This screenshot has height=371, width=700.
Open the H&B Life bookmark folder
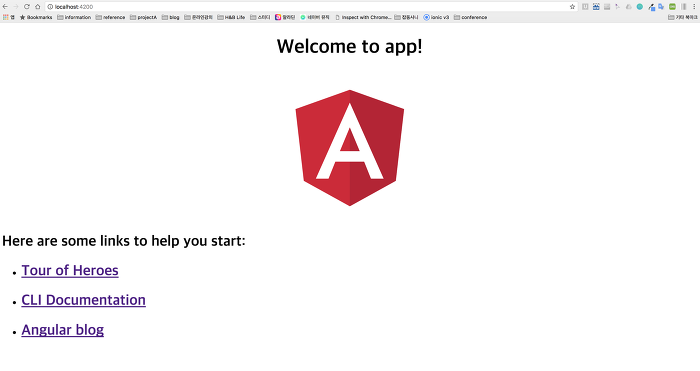[231, 17]
